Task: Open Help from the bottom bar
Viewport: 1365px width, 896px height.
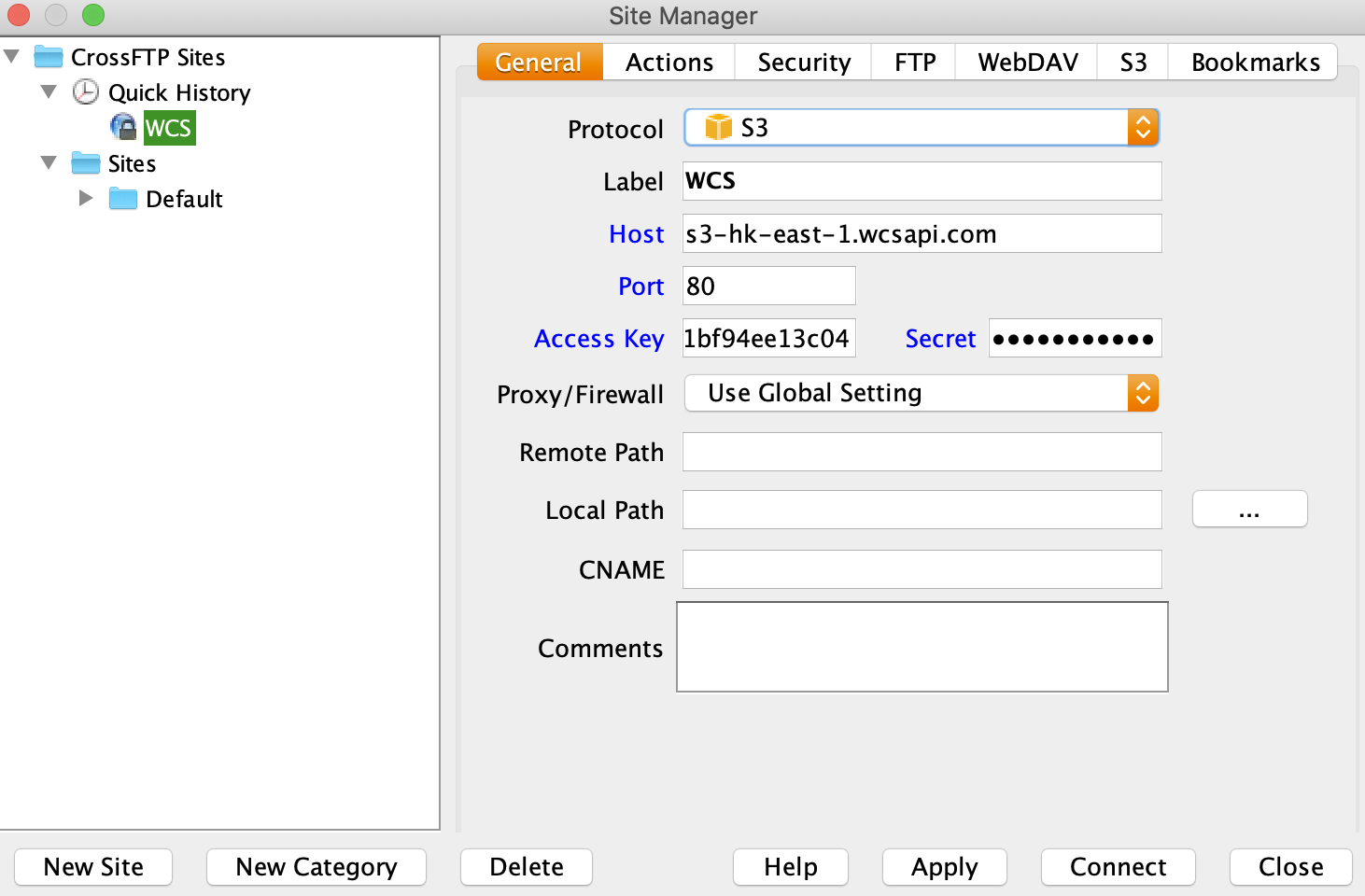Action: (x=791, y=867)
